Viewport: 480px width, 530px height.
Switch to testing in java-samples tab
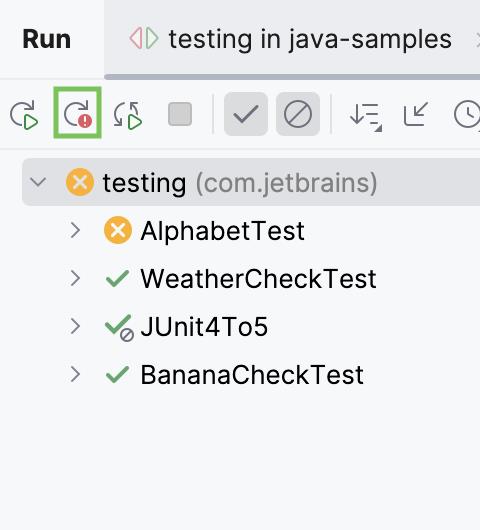292,39
